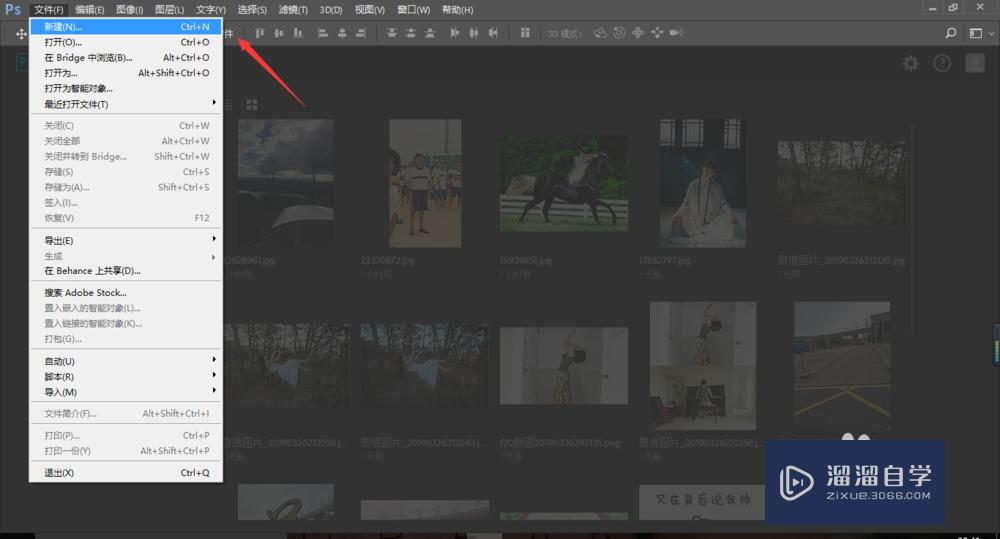Click the align bottom edges icon
This screenshot has height=539, width=1000.
[x=298, y=33]
